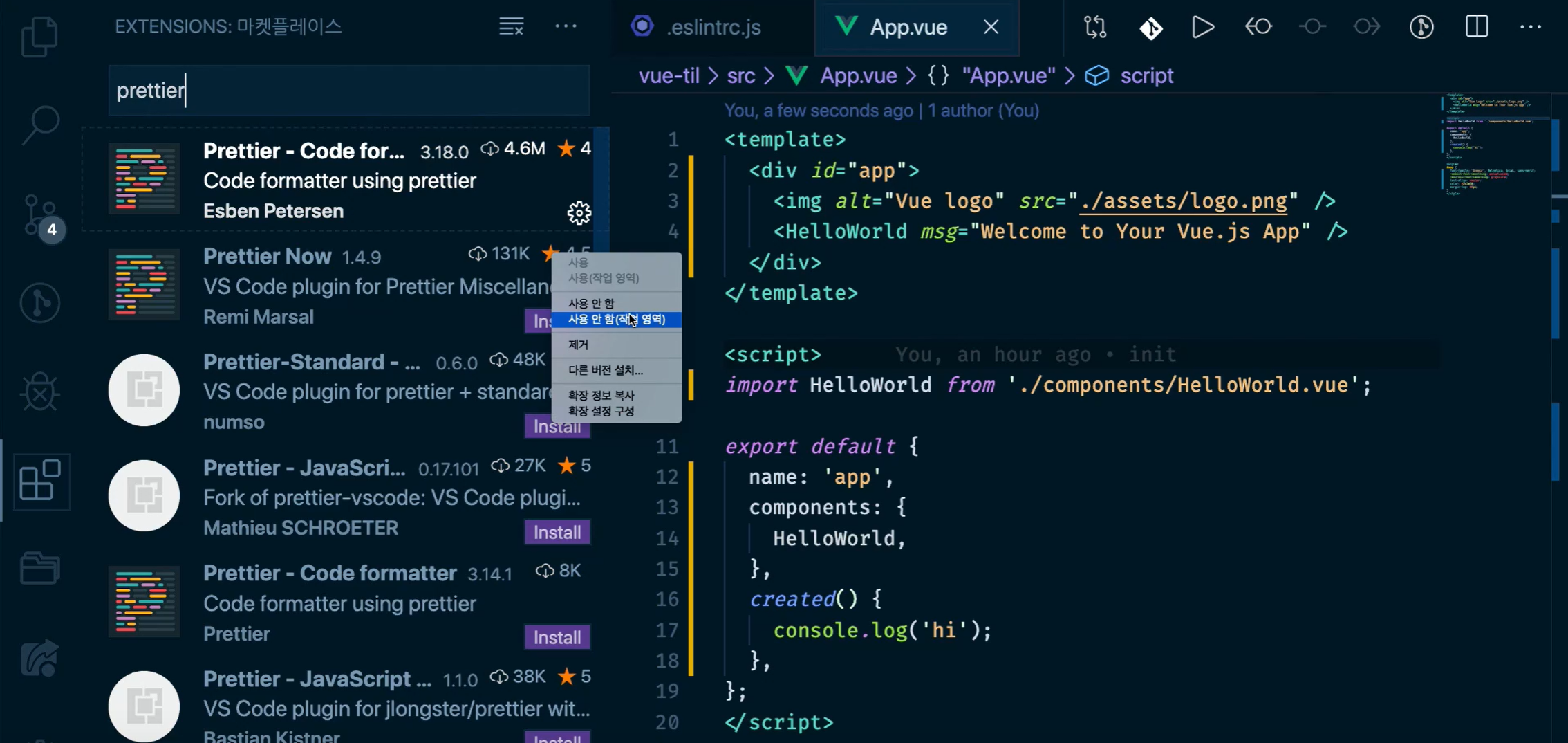Image resolution: width=1568 pixels, height=743 pixels.
Task: Open the editor more actions ellipsis
Action: pyautogui.click(x=1531, y=27)
